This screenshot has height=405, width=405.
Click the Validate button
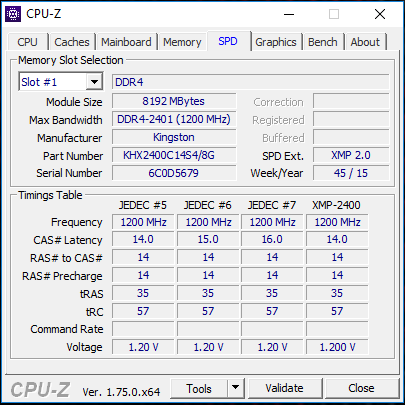(284, 388)
